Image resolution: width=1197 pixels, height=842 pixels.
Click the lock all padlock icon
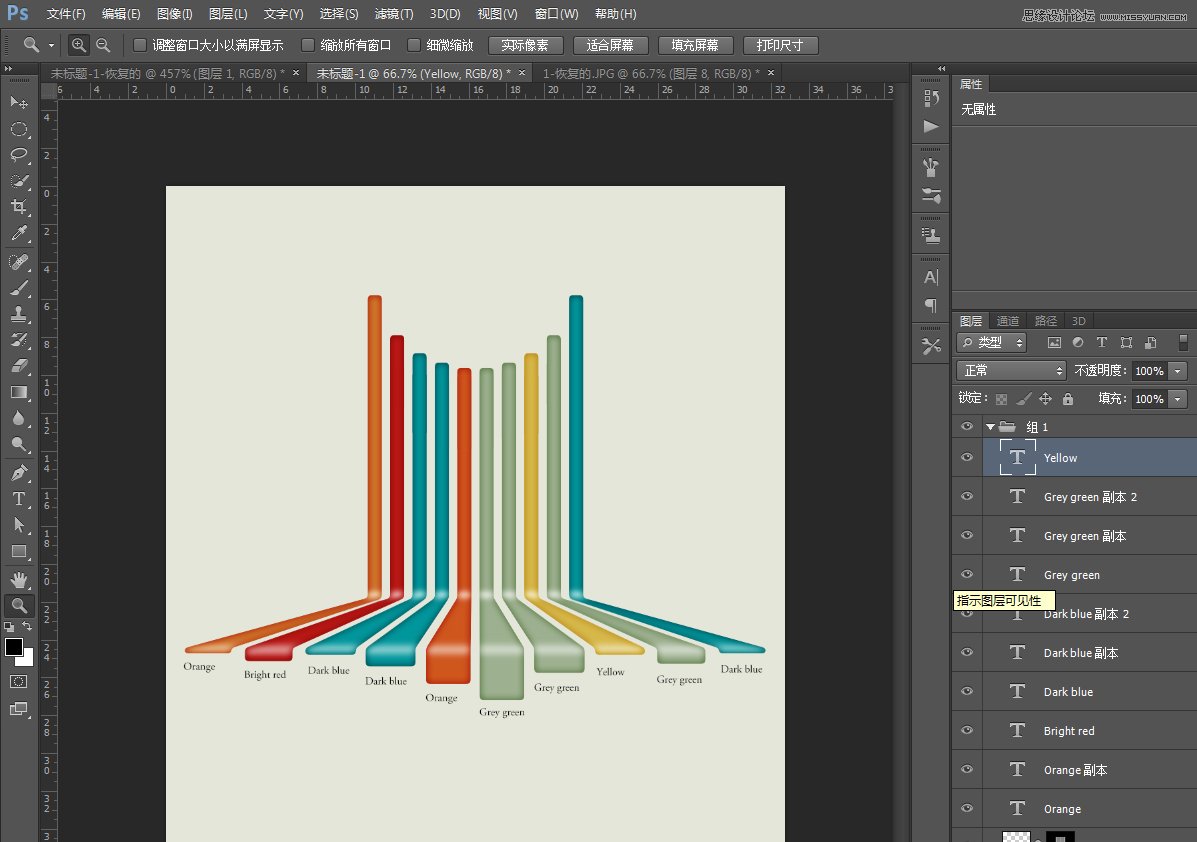(1068, 398)
